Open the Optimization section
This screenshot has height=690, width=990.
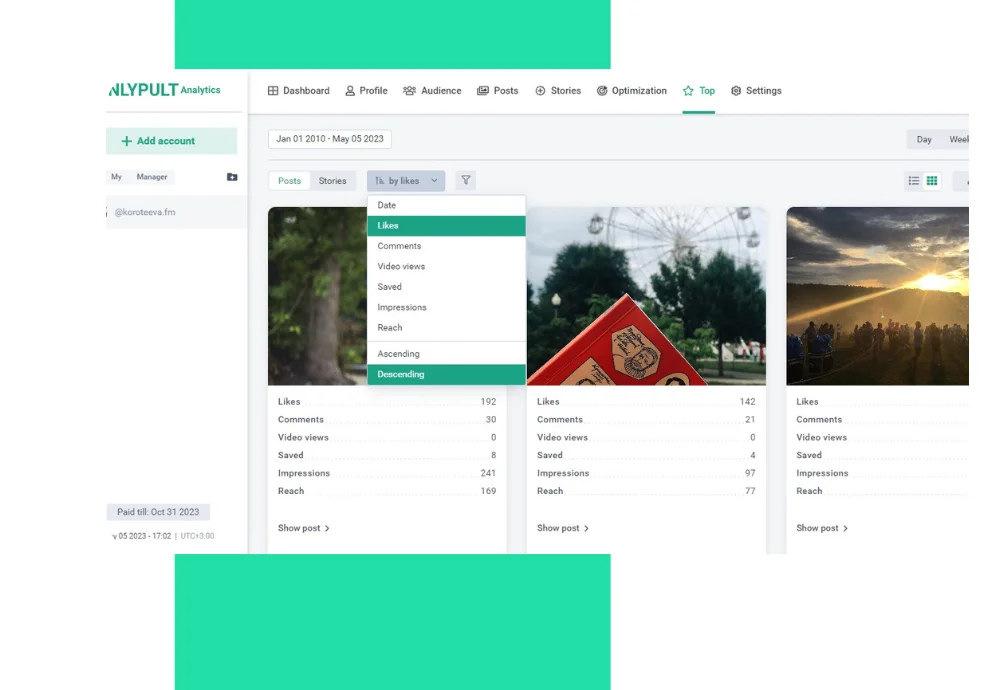click(631, 91)
